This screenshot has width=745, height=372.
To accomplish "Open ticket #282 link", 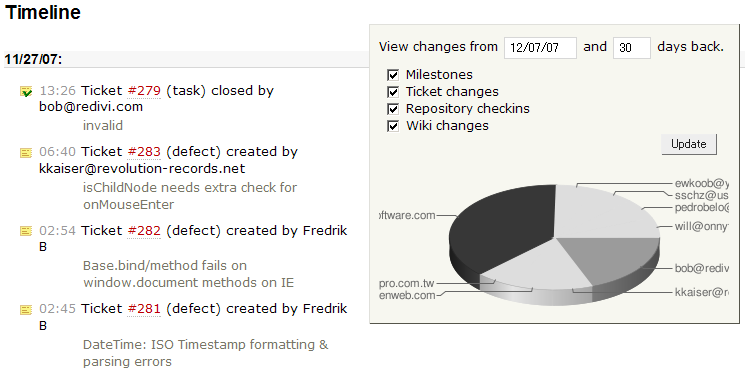I will click(144, 231).
